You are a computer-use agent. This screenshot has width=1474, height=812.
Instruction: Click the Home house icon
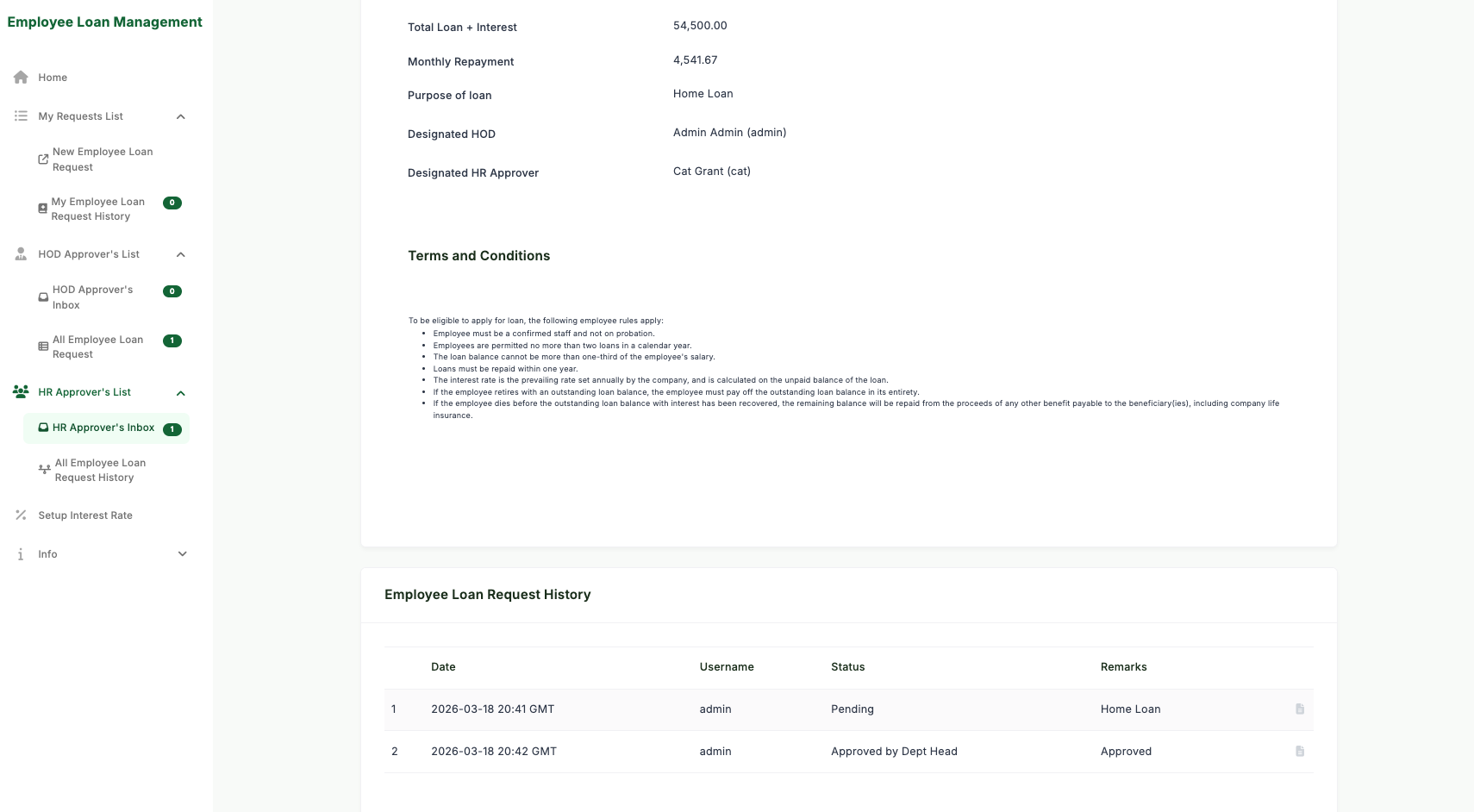pos(21,78)
